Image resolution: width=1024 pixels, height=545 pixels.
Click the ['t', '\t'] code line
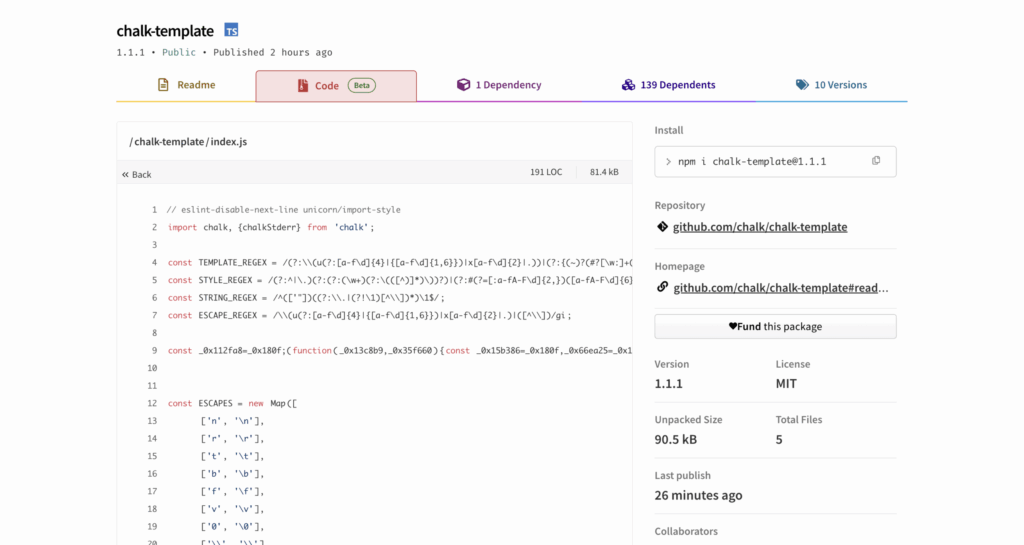click(x=232, y=456)
